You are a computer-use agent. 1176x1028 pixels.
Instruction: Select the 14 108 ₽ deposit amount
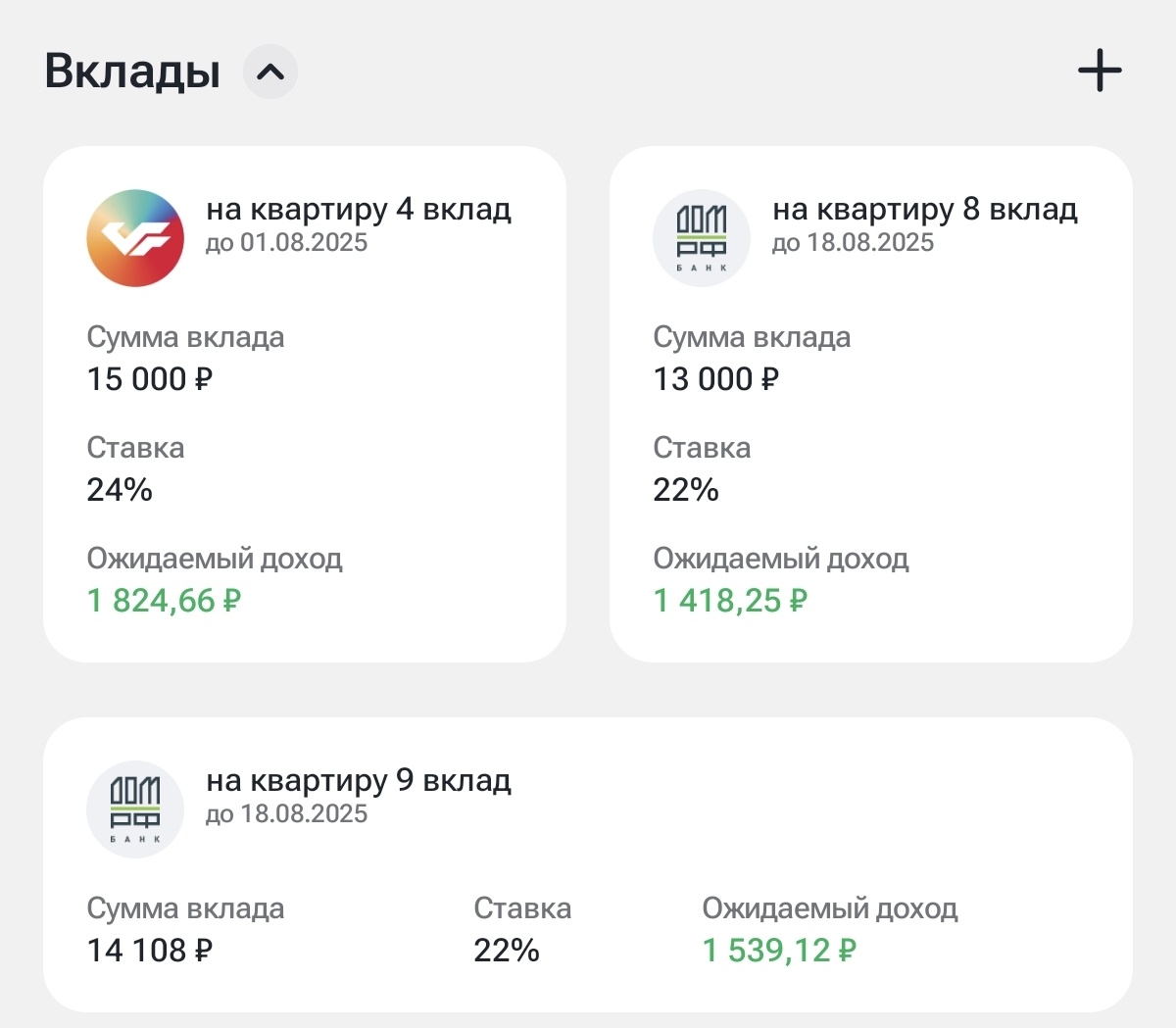tap(150, 951)
